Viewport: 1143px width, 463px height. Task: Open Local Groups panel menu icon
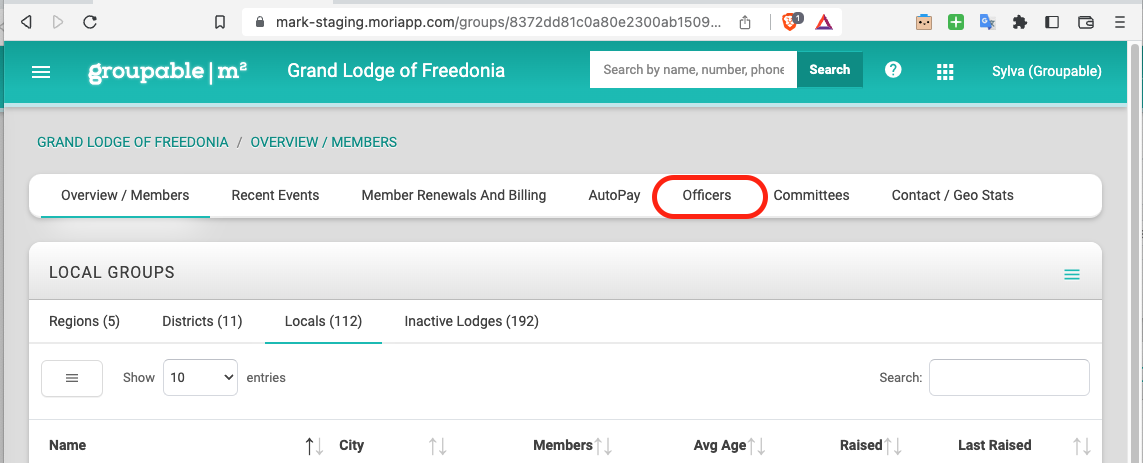click(1071, 274)
